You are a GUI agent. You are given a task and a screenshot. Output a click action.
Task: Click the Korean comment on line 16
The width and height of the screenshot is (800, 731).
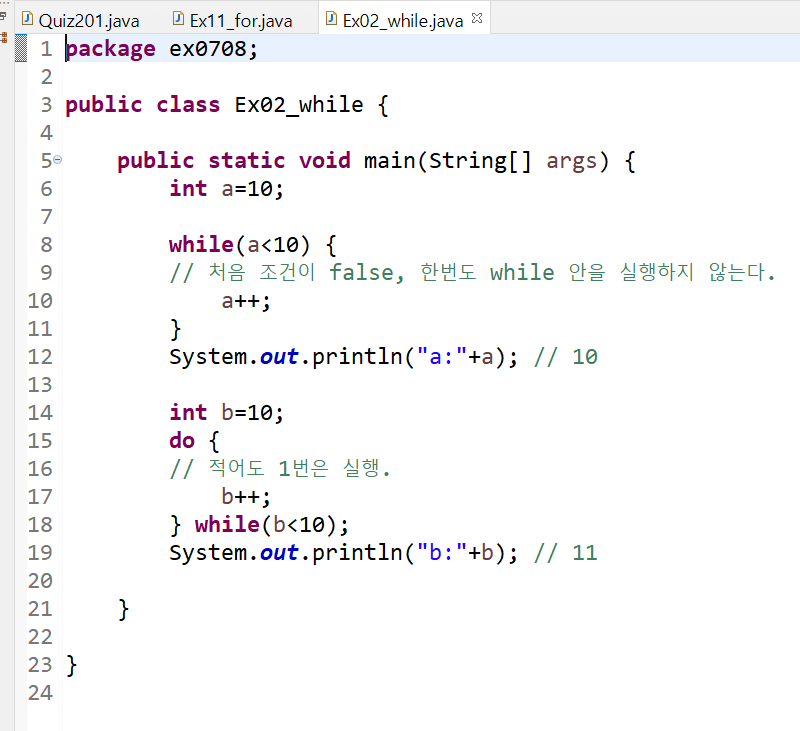tap(280, 468)
